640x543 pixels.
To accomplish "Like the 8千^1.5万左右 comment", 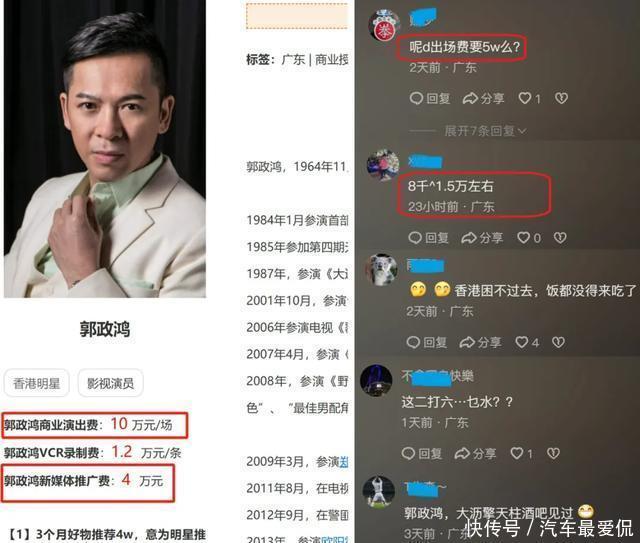I will tap(529, 238).
